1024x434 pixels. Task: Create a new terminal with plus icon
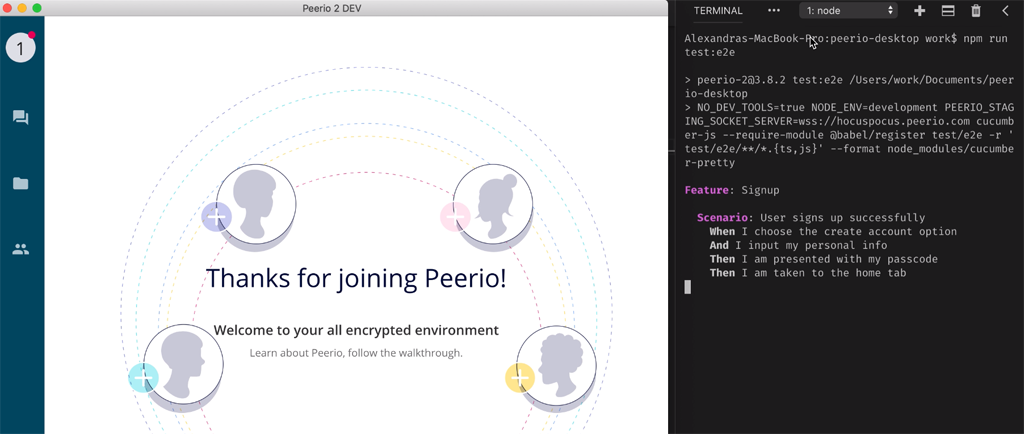(920, 10)
